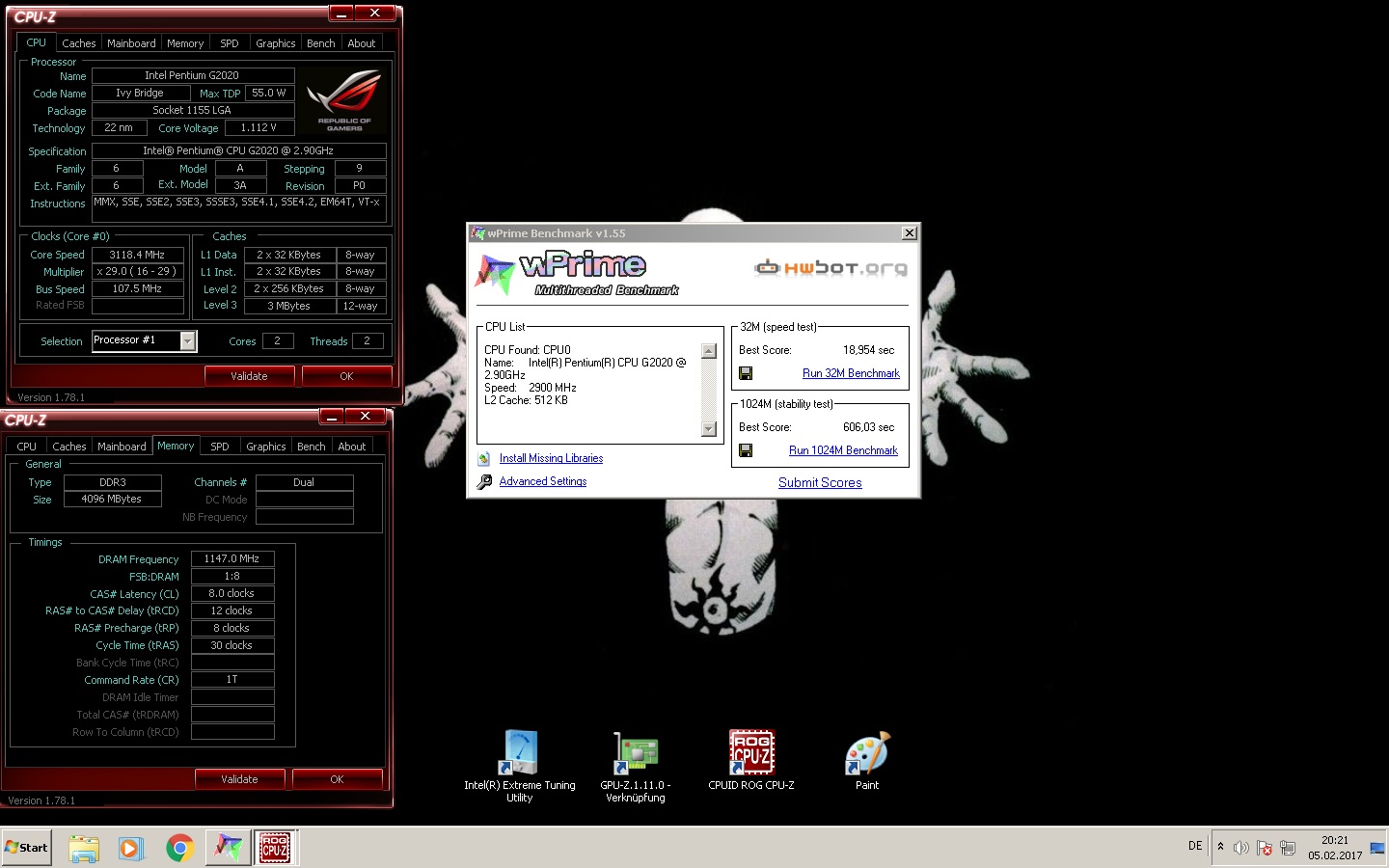Image resolution: width=1389 pixels, height=868 pixels.
Task: Open the Install Missing Libraries link
Action: click(x=551, y=458)
